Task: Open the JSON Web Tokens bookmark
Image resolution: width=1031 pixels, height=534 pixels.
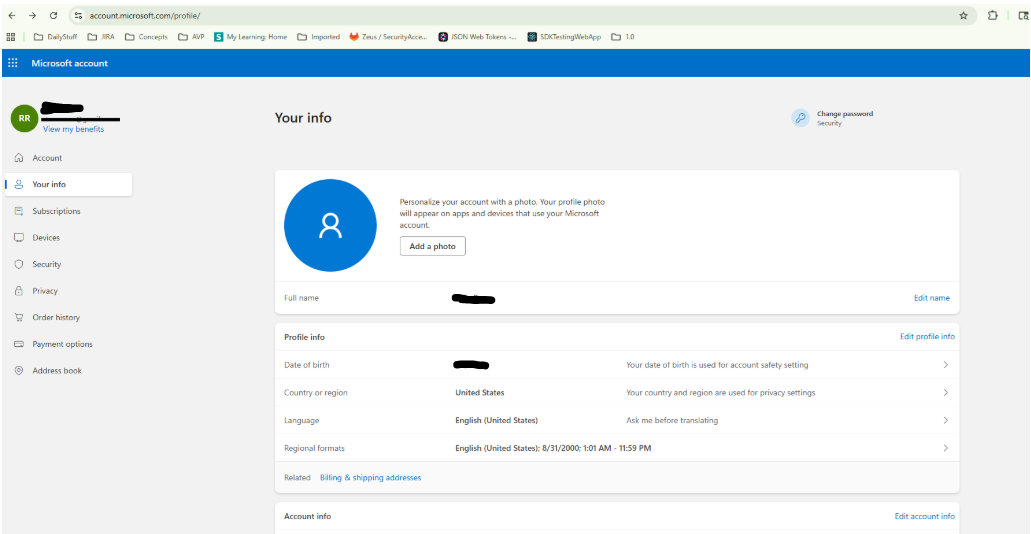Action: [x=478, y=37]
